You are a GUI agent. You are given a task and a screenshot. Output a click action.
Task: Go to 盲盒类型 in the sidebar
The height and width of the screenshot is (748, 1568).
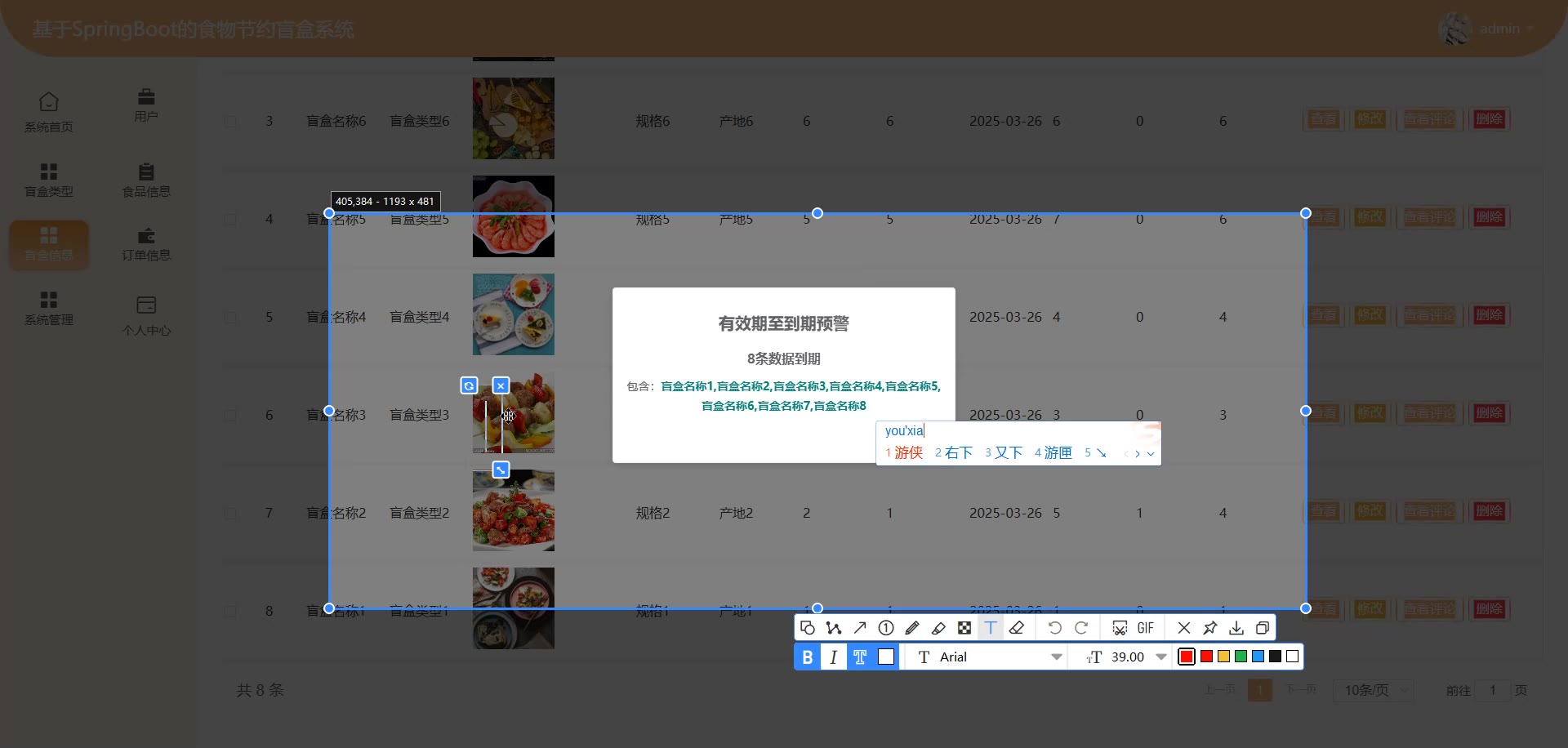click(49, 180)
